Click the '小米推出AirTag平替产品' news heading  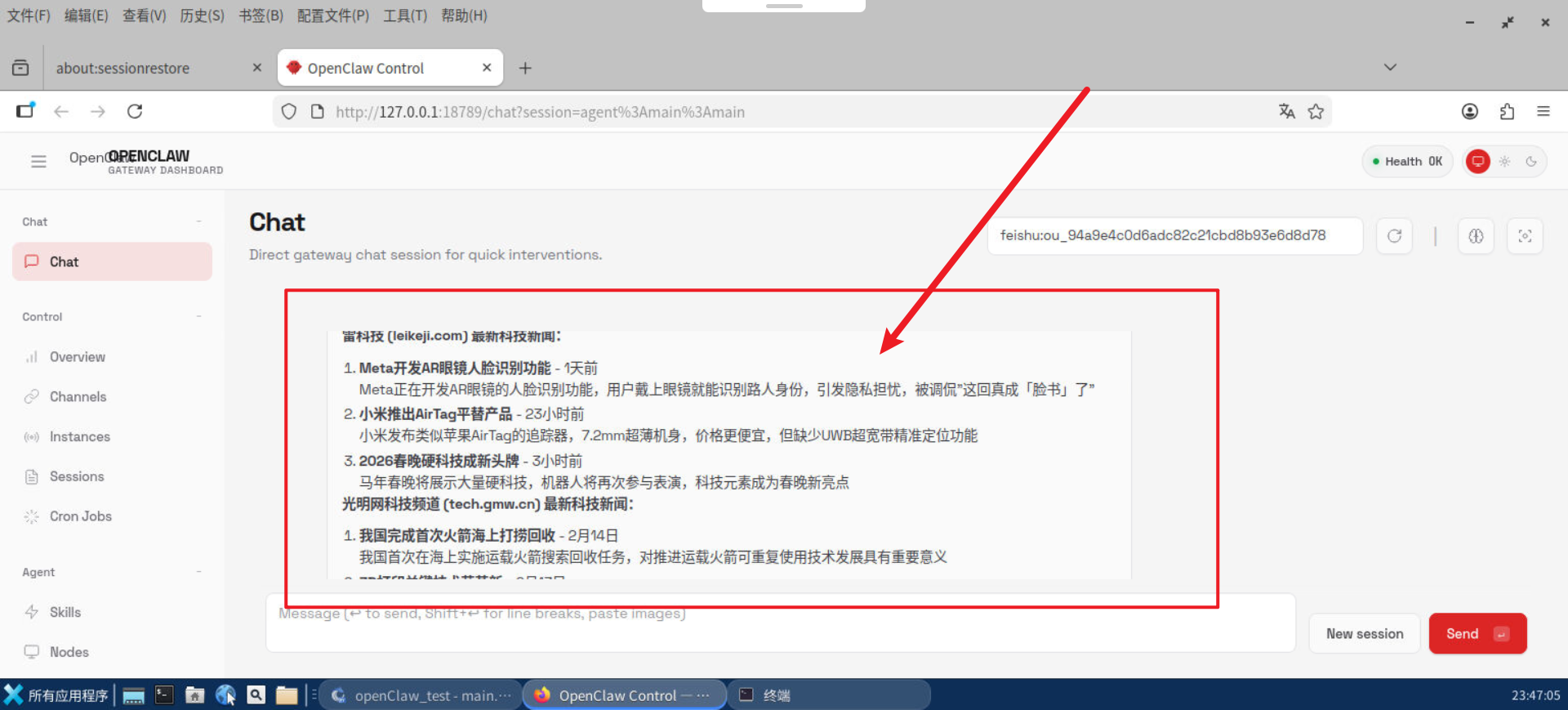435,414
